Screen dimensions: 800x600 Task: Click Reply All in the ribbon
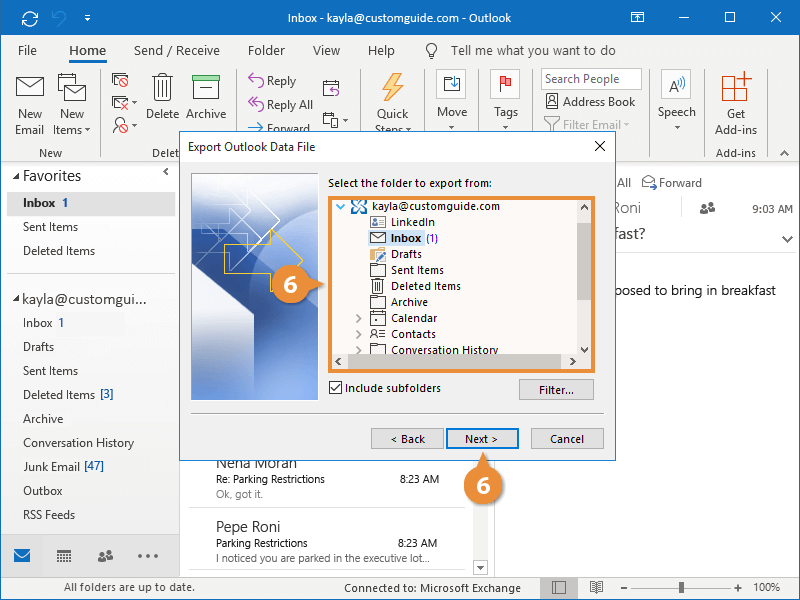coord(280,105)
